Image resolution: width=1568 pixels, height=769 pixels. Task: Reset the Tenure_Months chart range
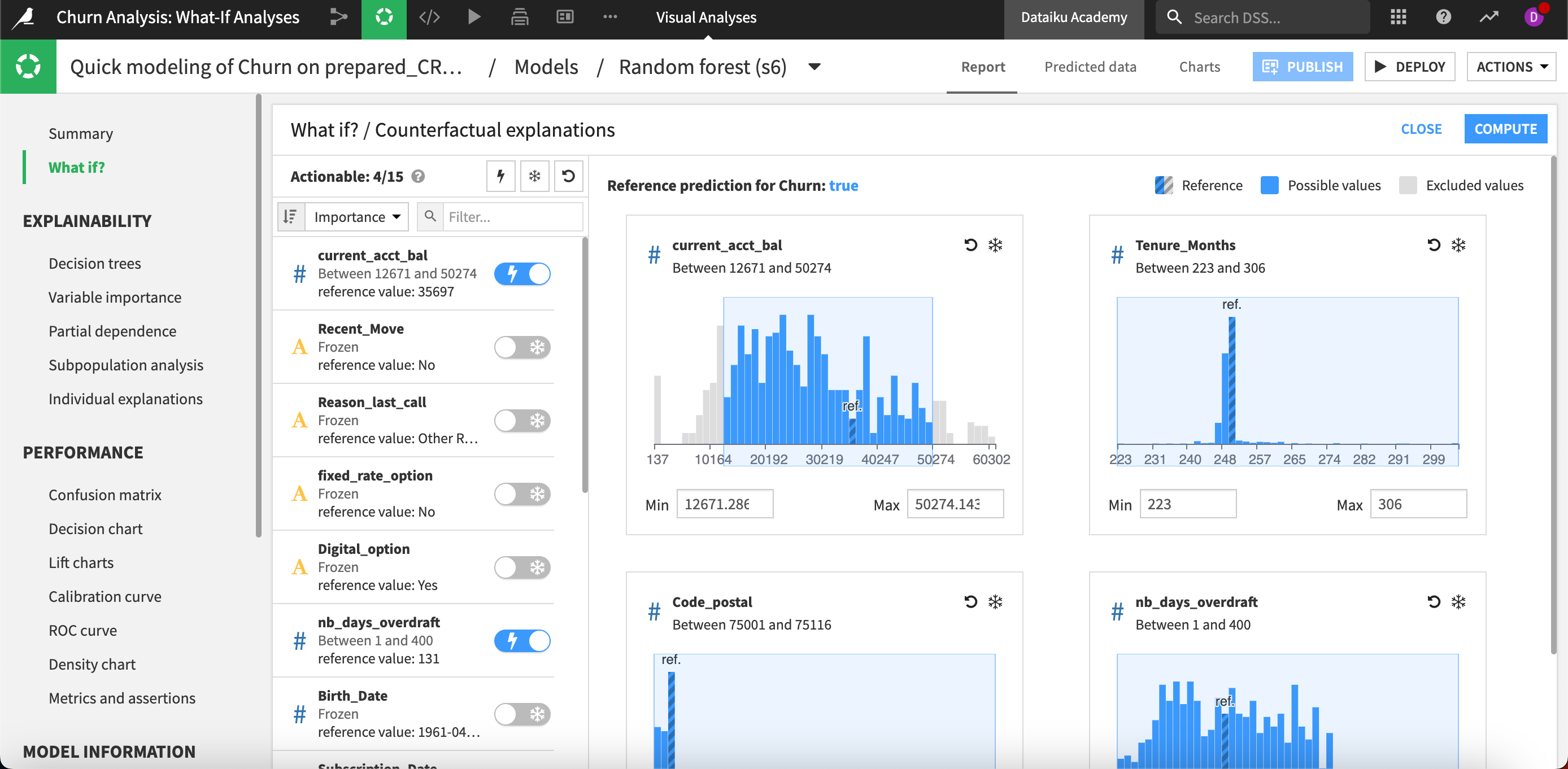point(1434,244)
